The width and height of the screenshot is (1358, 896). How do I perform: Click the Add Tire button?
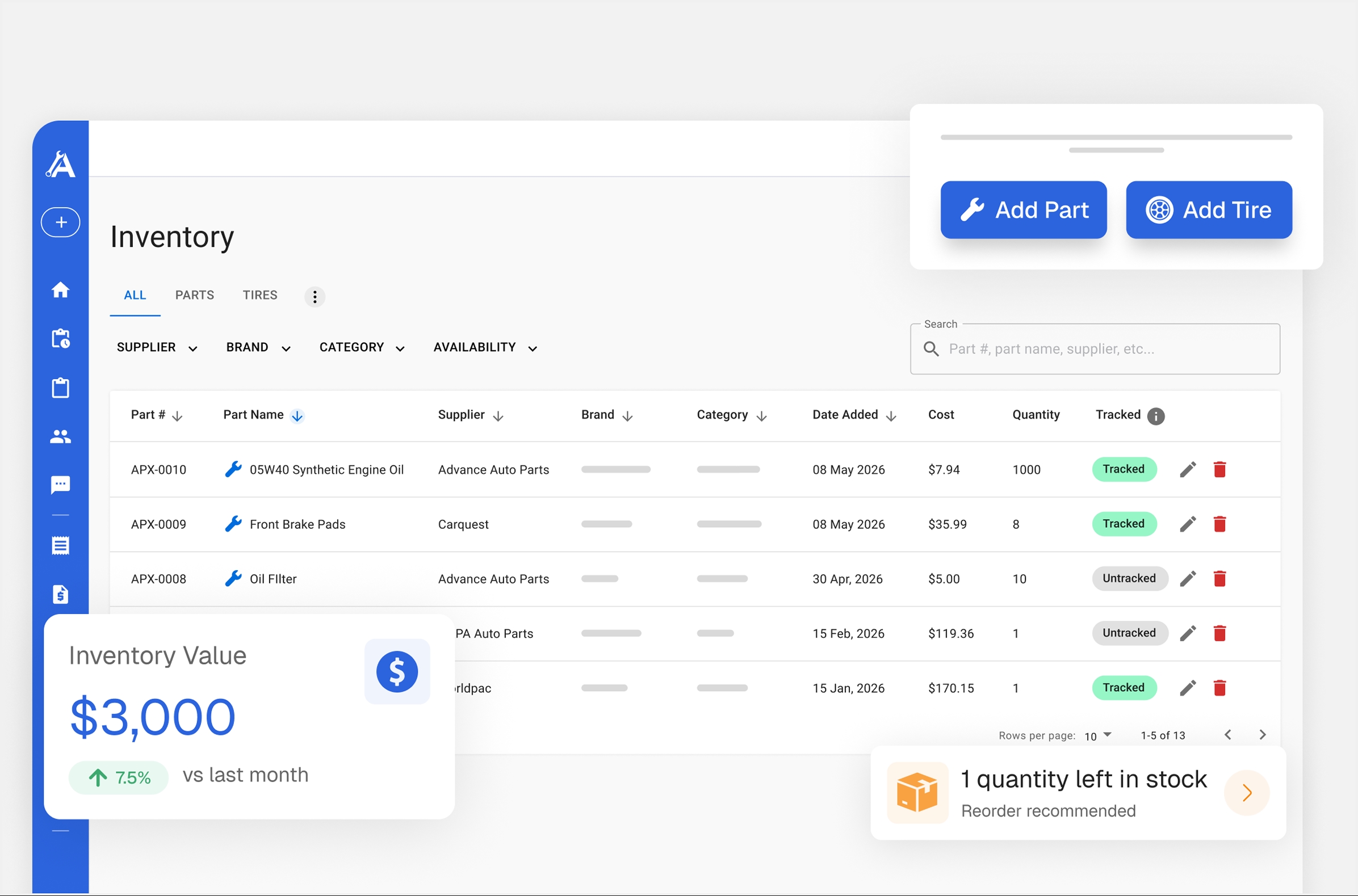click(x=1209, y=210)
